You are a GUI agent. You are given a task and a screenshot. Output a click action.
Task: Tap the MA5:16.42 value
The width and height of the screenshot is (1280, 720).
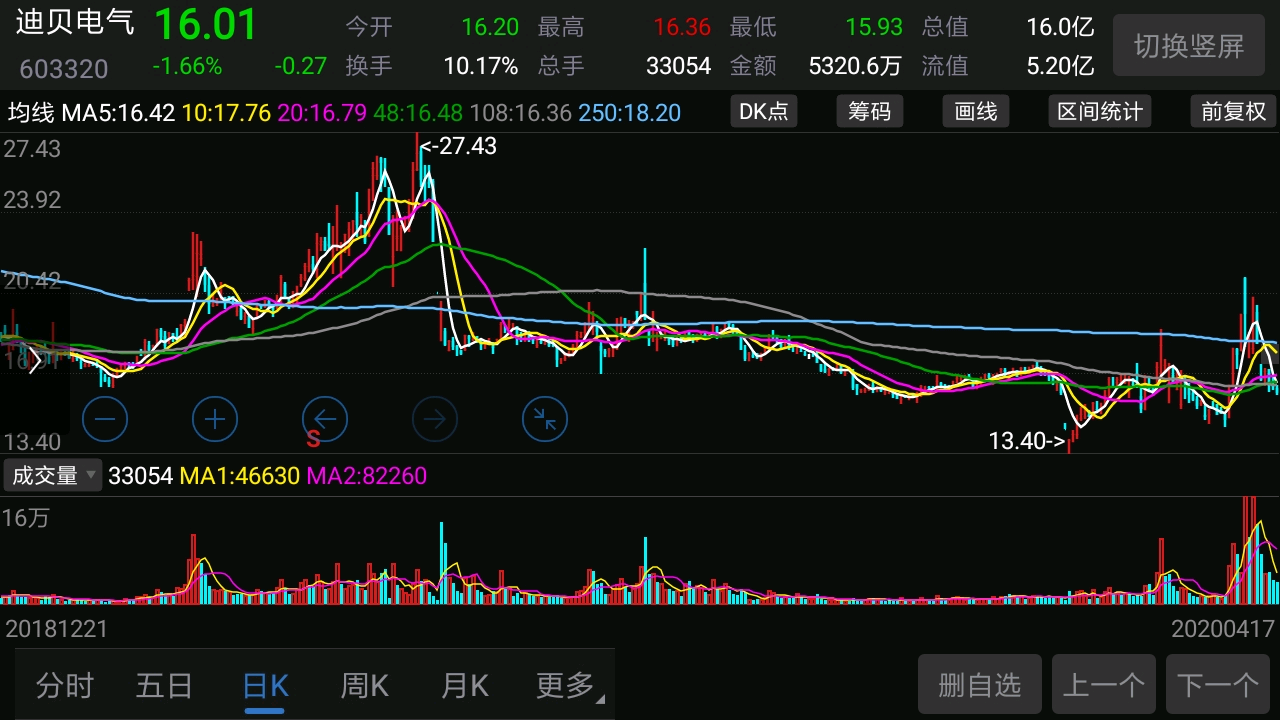(x=118, y=112)
